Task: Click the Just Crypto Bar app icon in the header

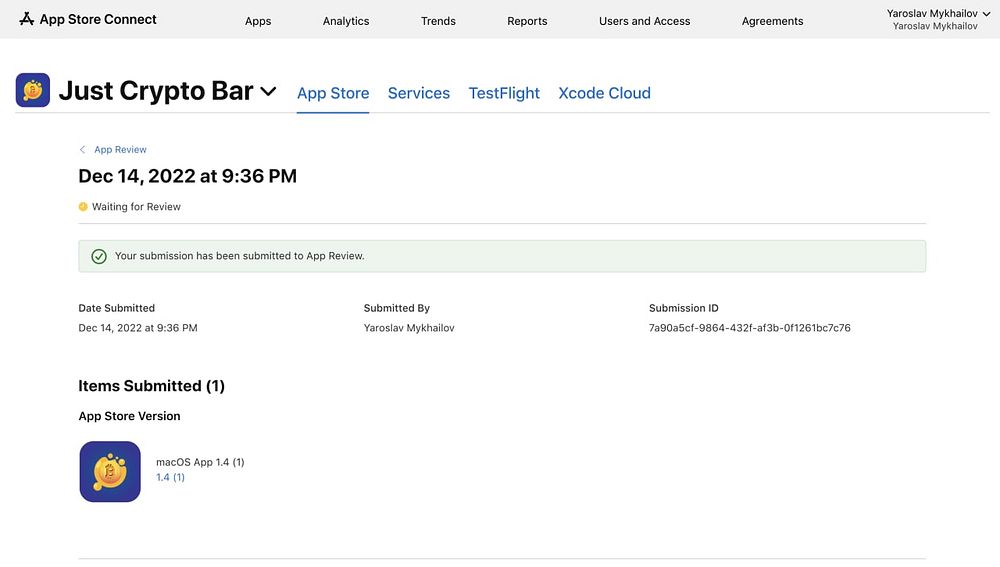Action: coord(33,90)
